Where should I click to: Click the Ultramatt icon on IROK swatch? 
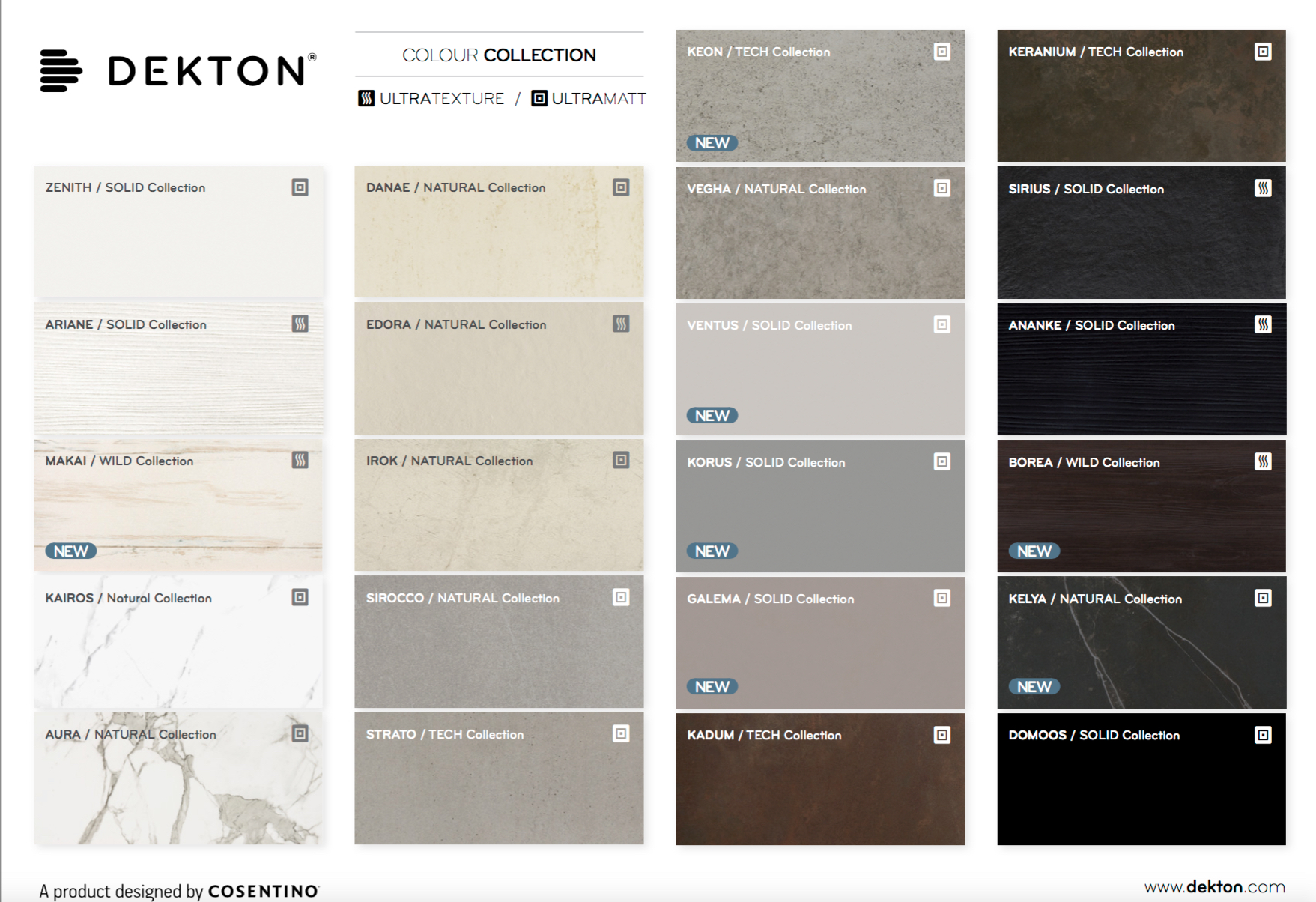click(621, 460)
